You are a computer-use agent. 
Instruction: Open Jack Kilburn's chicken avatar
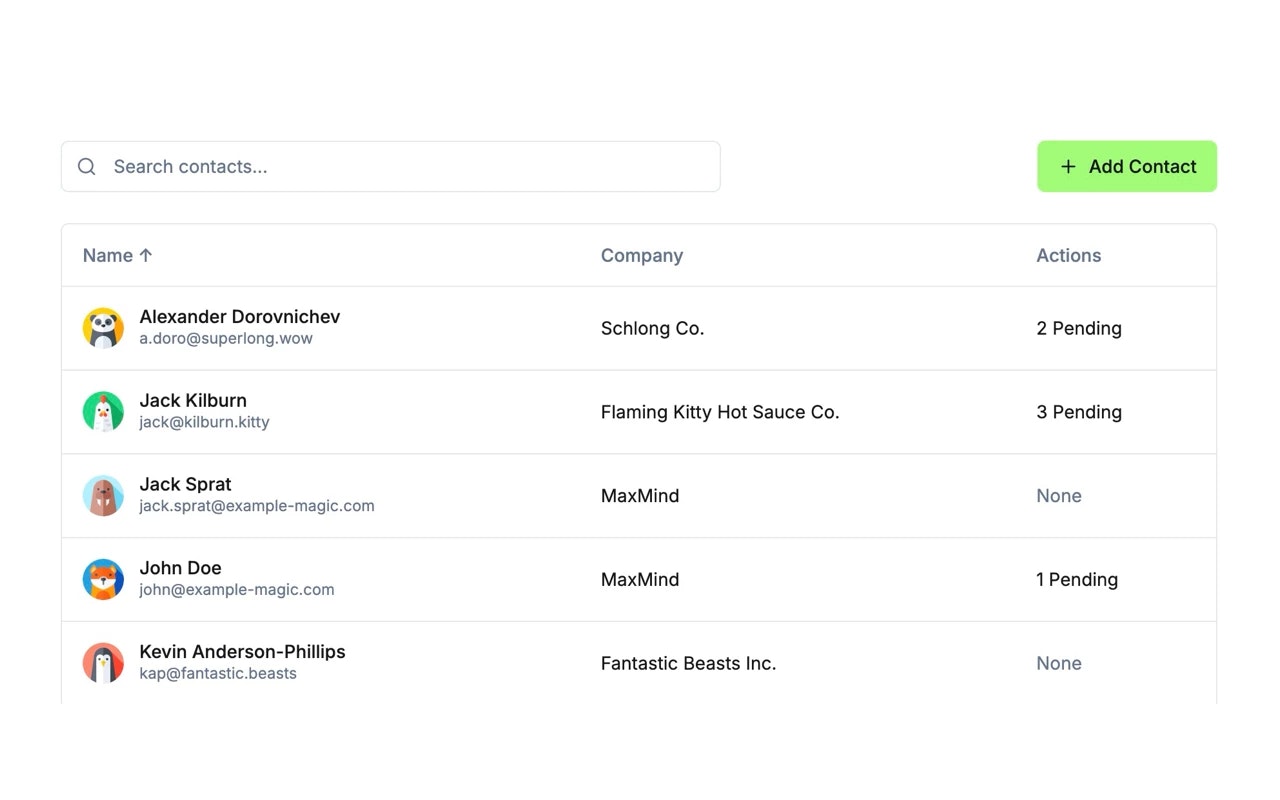[x=103, y=412]
